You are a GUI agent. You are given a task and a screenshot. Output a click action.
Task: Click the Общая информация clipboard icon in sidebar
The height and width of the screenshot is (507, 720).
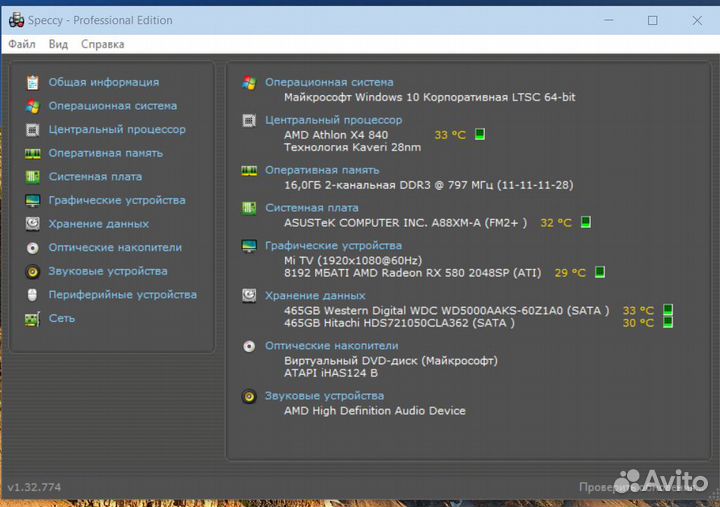coord(33,82)
